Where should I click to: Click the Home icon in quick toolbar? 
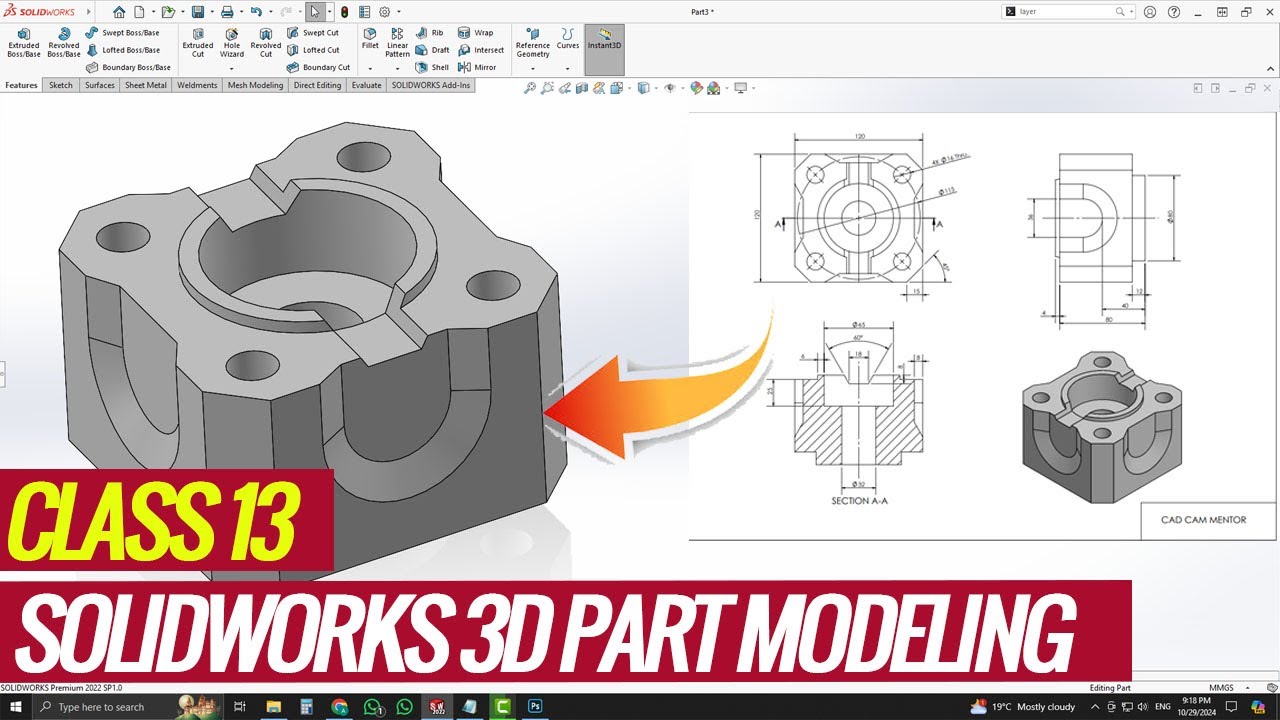click(x=119, y=12)
